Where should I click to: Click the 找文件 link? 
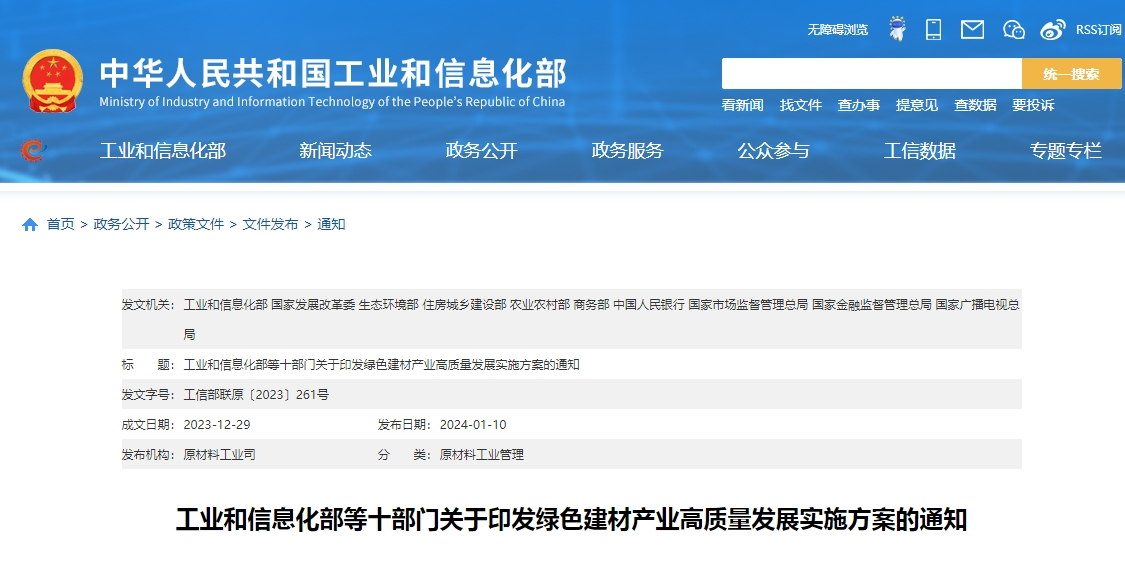[801, 105]
